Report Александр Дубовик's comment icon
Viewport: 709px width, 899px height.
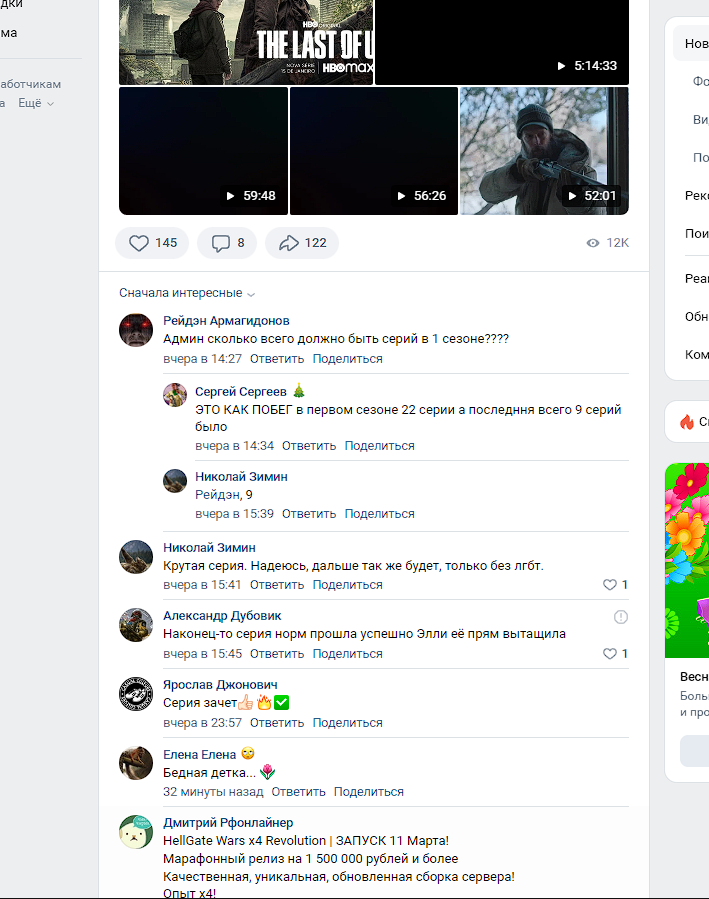pos(621,617)
